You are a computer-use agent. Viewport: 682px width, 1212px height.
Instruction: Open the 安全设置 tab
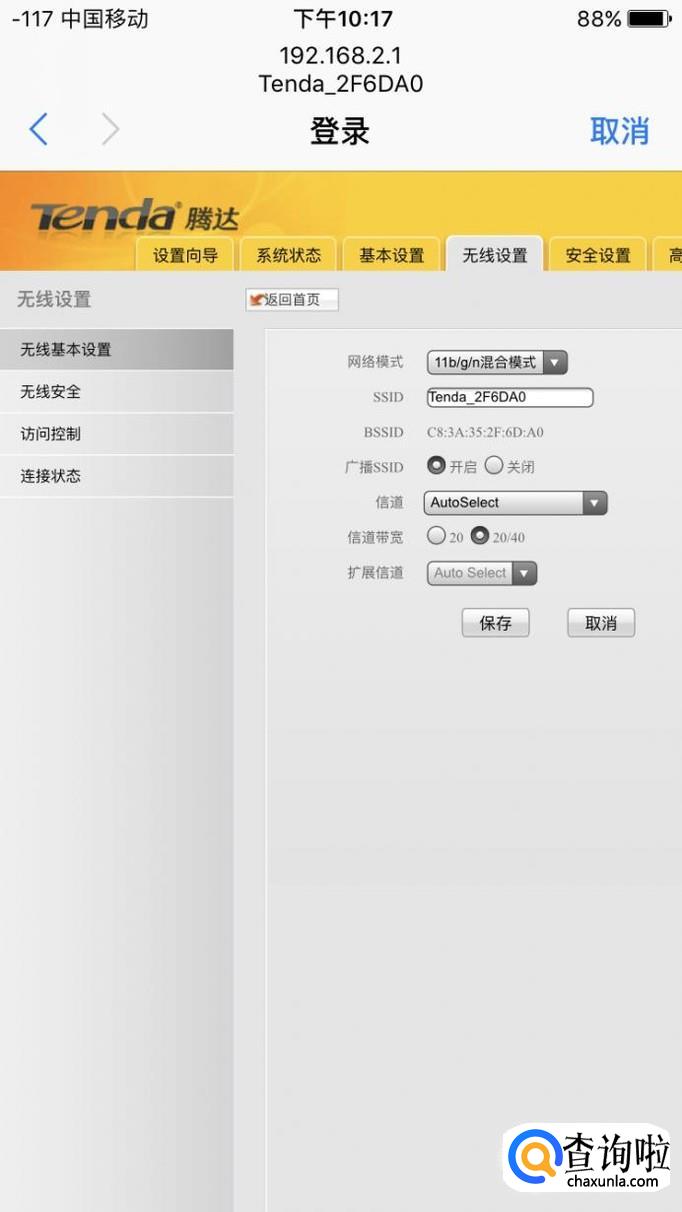click(x=598, y=255)
